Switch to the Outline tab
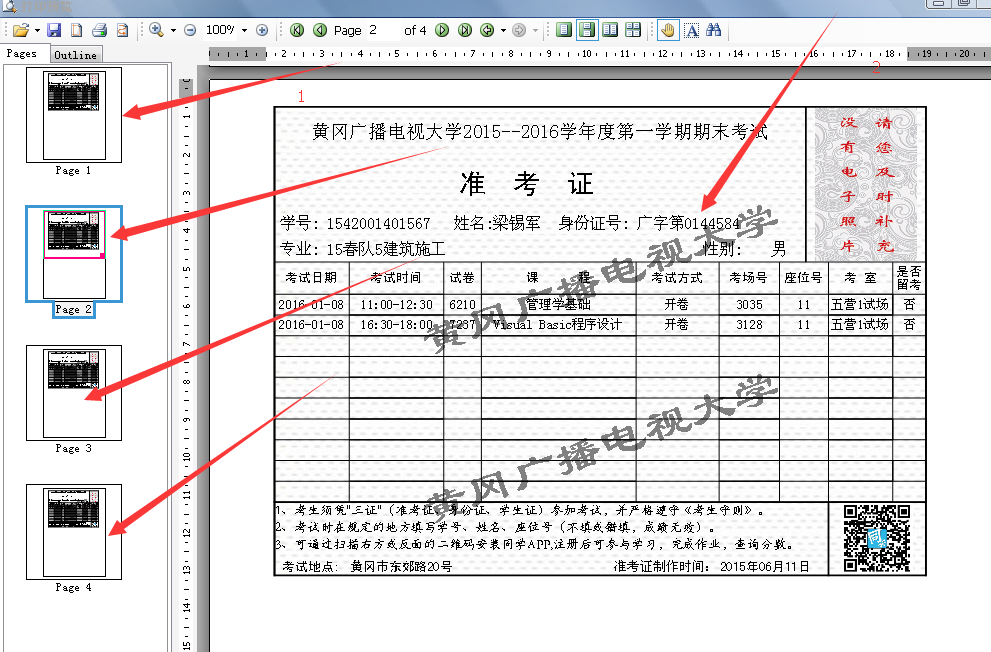The height and width of the screenshot is (652, 991). 75,55
